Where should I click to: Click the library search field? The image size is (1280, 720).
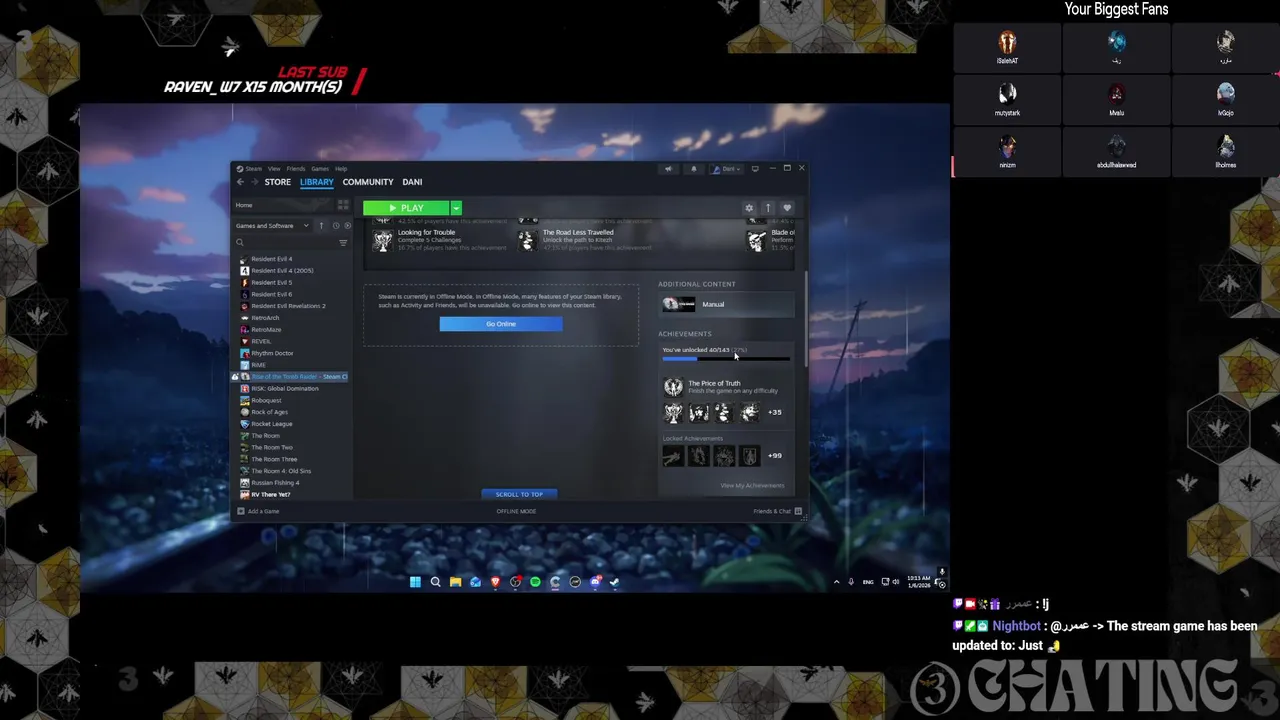pyautogui.click(x=286, y=242)
